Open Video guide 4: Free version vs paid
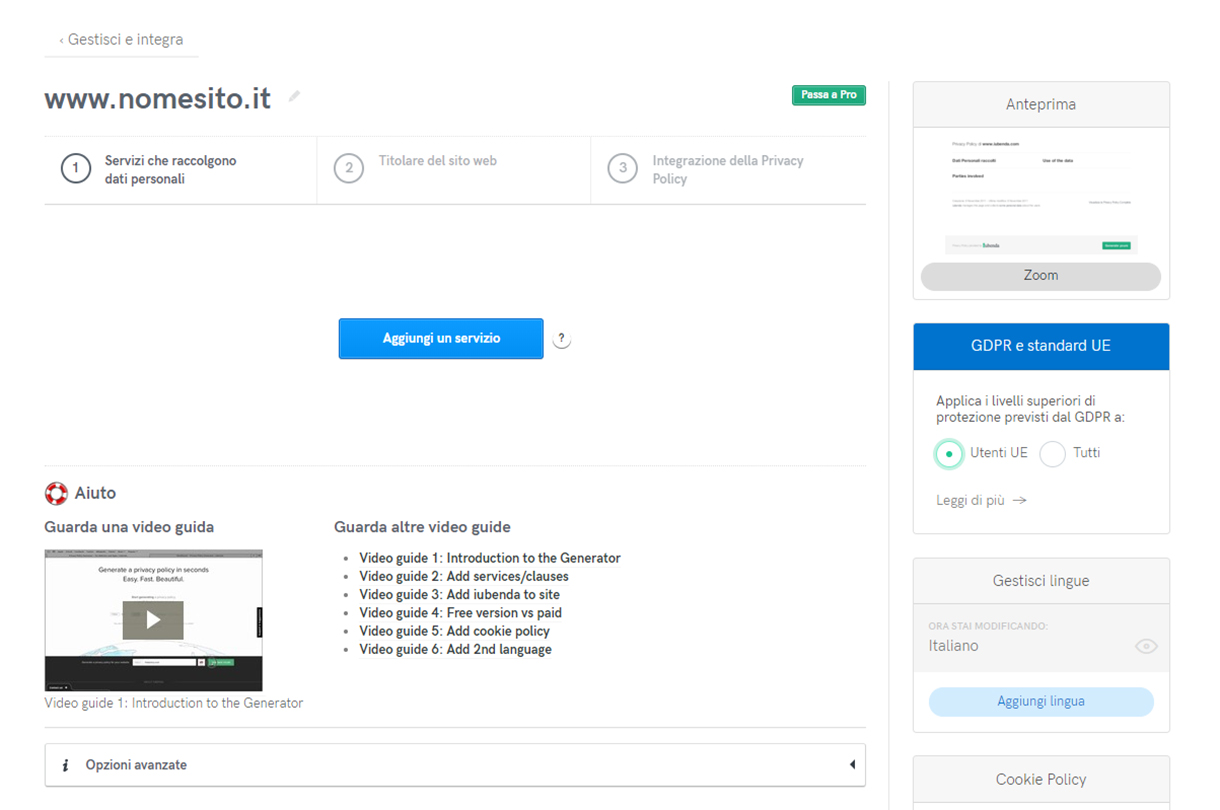 (x=461, y=613)
